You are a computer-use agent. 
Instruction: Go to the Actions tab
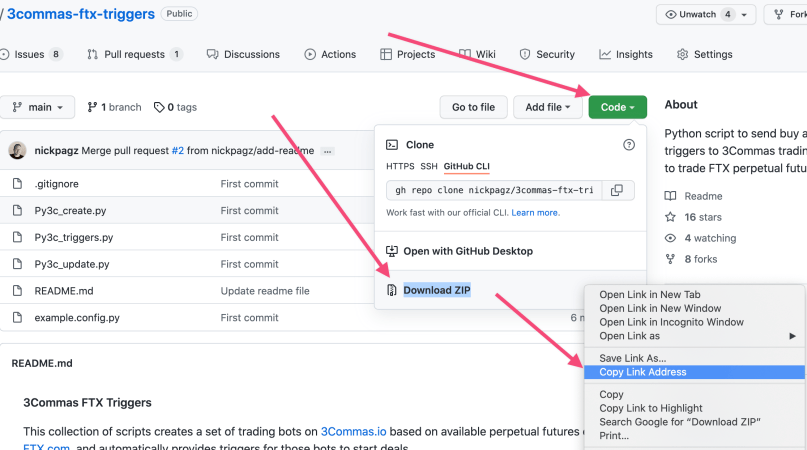(x=330, y=54)
